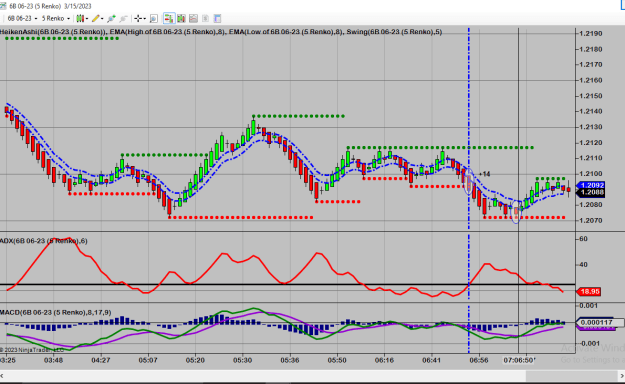Click the blue 1.2092 price marker
This screenshot has width=625, height=384.
[591, 185]
